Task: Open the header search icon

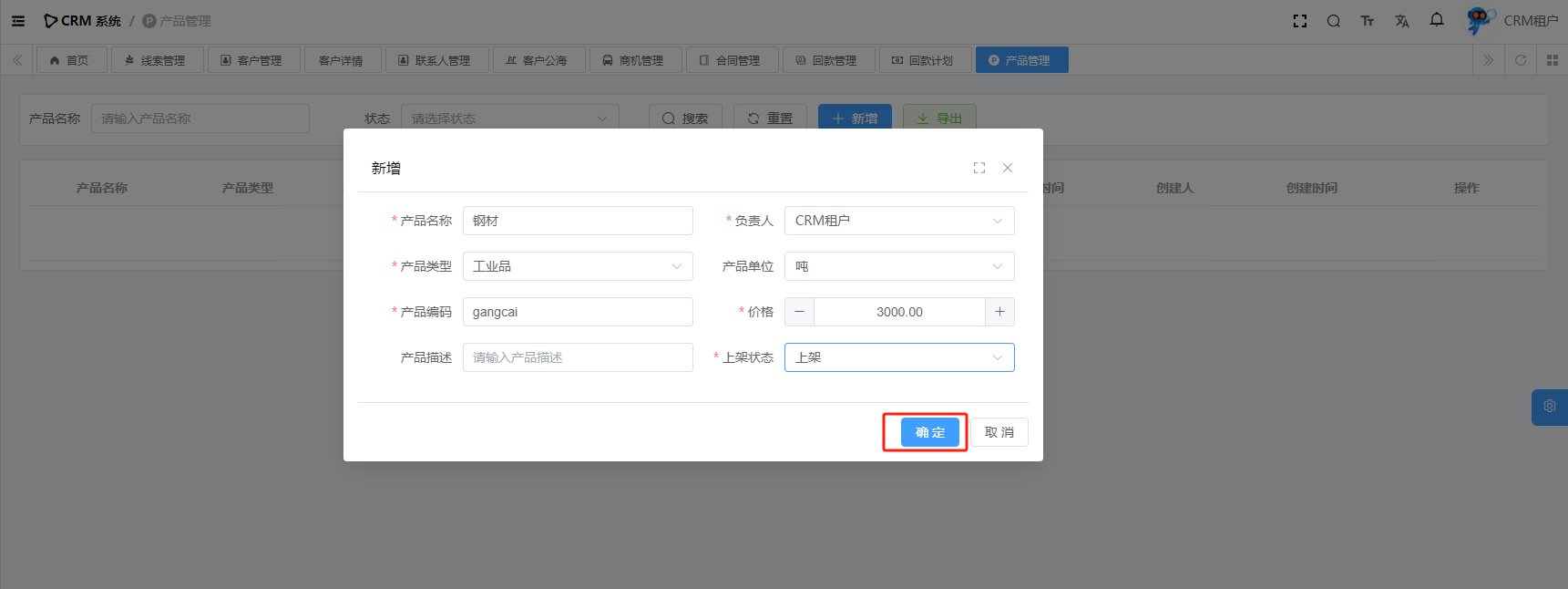Action: (1333, 21)
